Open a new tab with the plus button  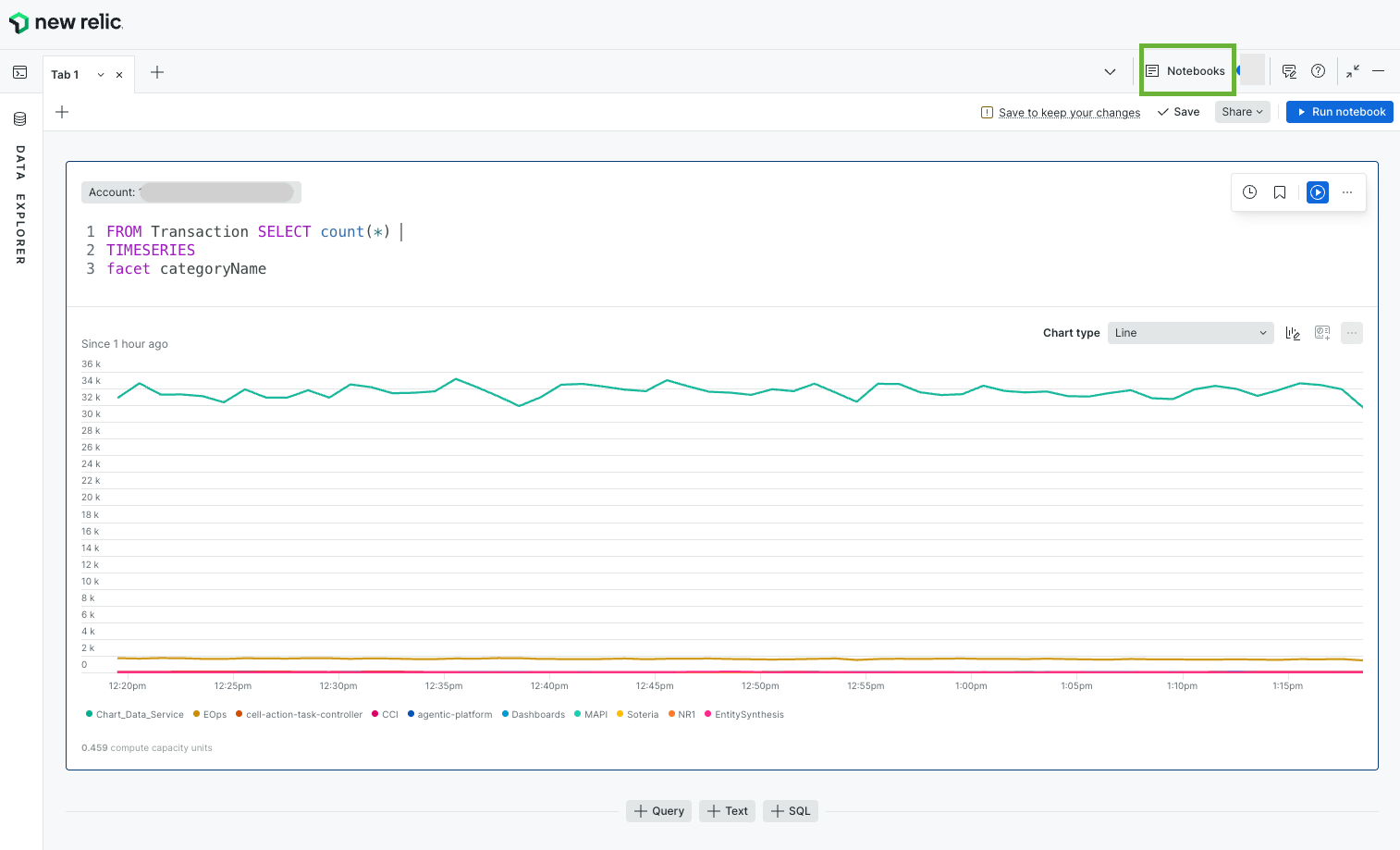[156, 71]
